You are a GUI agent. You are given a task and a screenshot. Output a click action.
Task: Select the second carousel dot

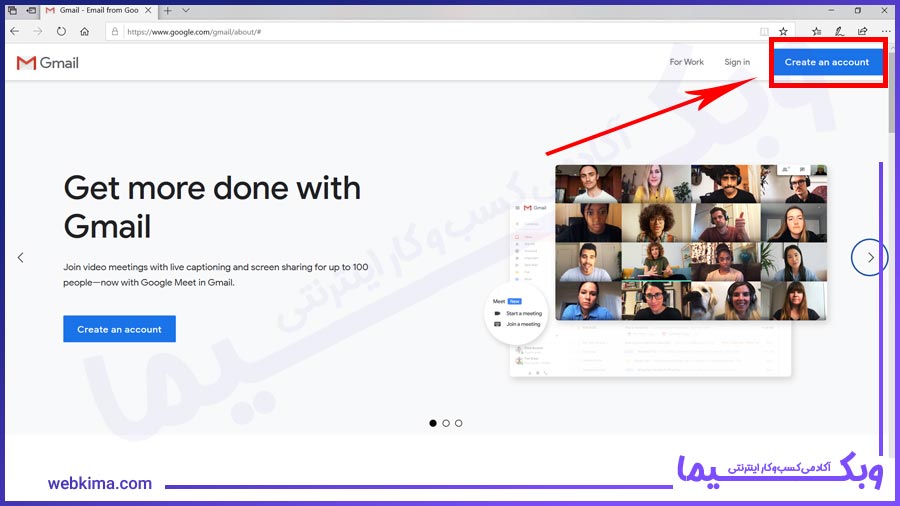click(x=446, y=423)
